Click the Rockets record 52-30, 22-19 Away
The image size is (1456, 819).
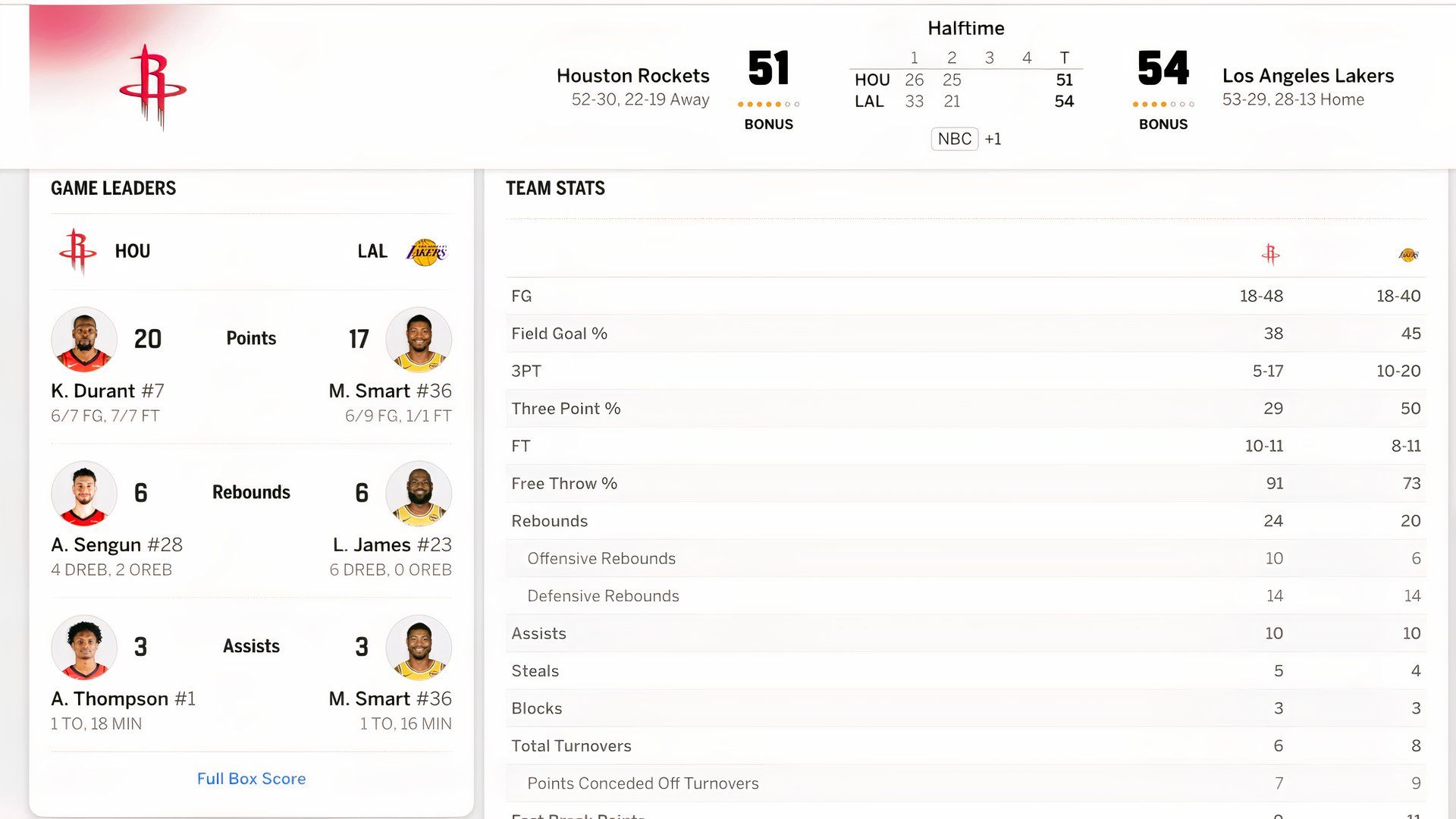pos(640,100)
